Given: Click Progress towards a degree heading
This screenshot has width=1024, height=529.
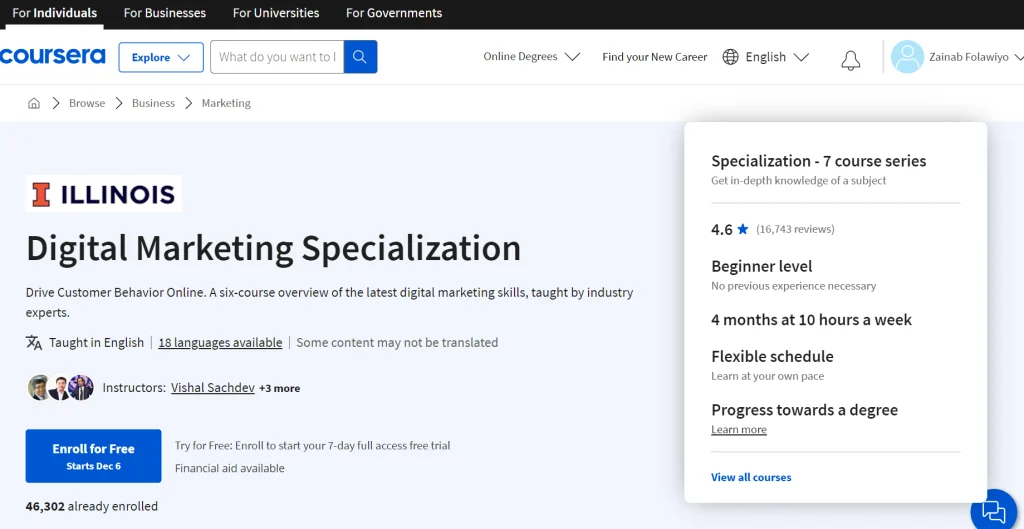Looking at the screenshot, I should click(805, 410).
